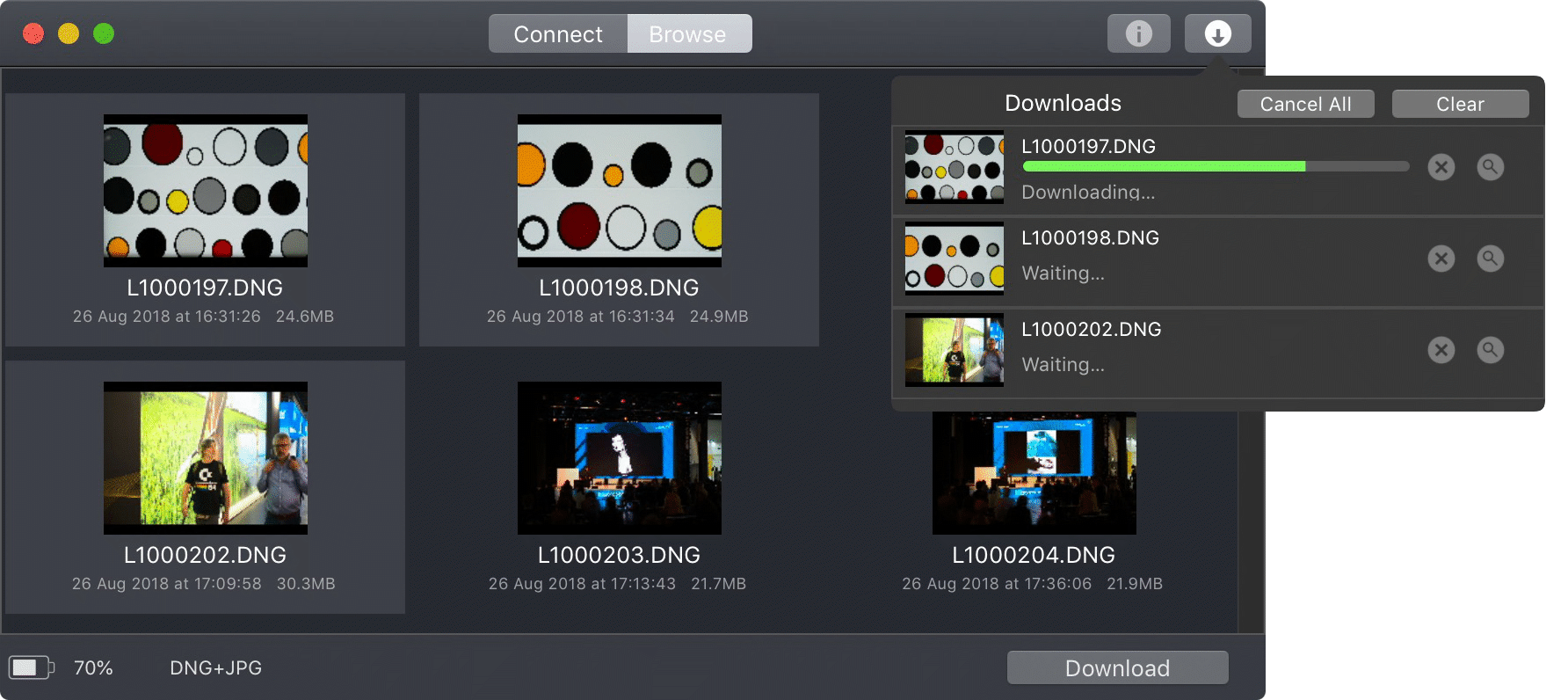Click the Download button
The image size is (1568, 700).
[x=1117, y=668]
